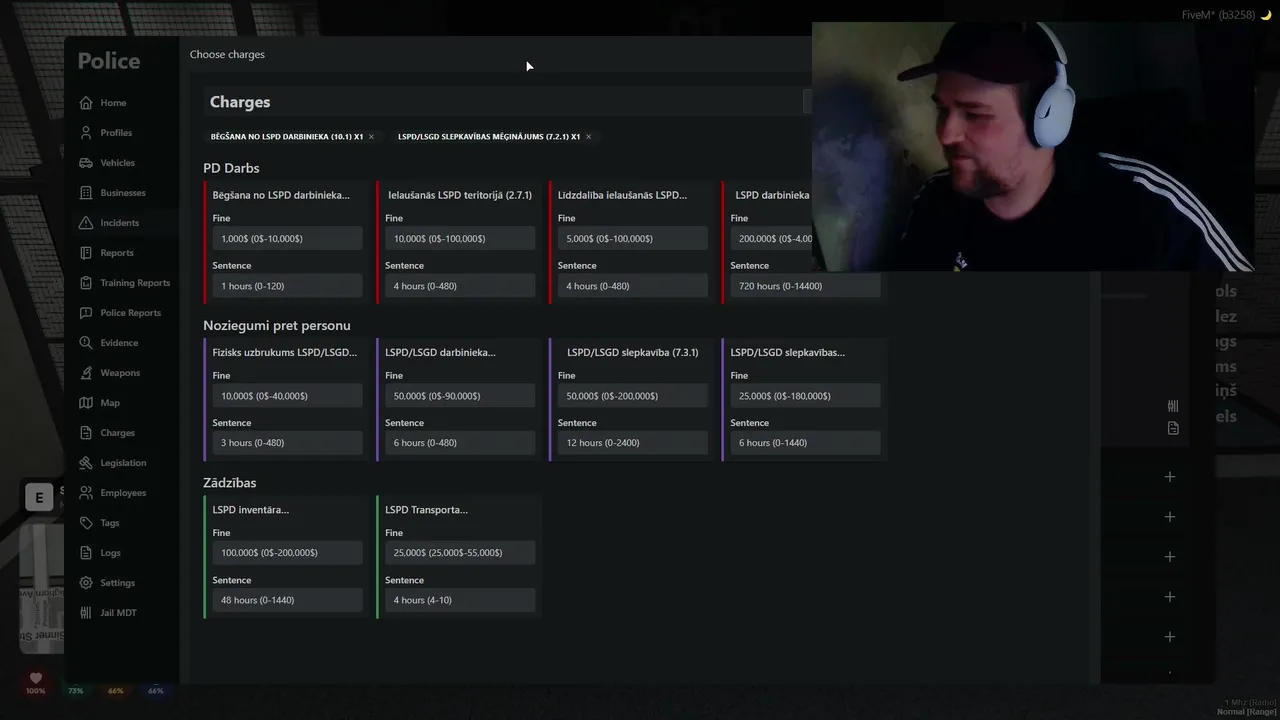Open Profiles via its person icon
The height and width of the screenshot is (720, 1280).
tap(86, 133)
